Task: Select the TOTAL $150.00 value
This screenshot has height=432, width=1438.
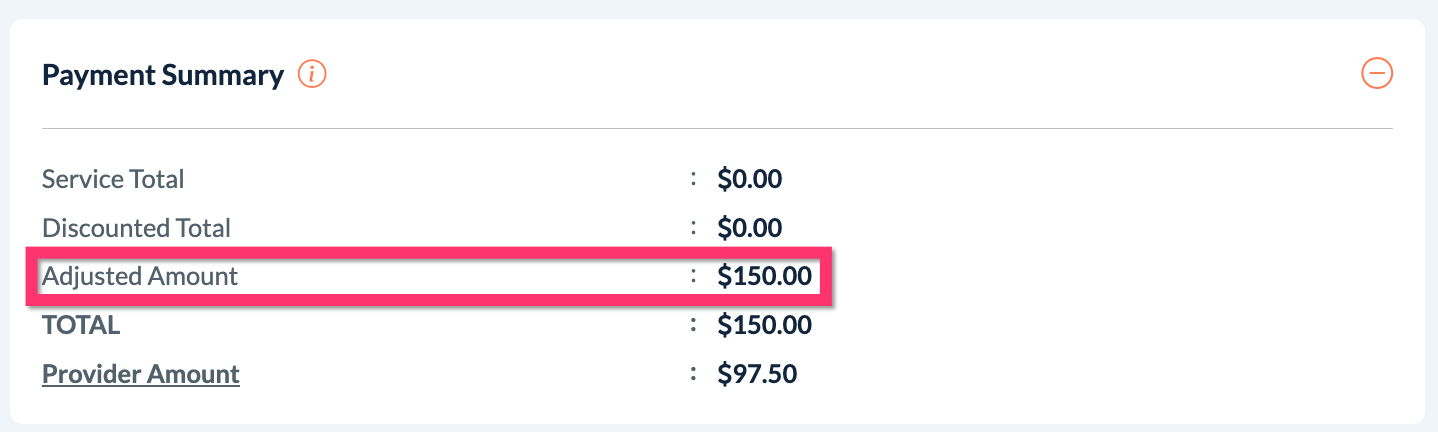Action: [764, 325]
